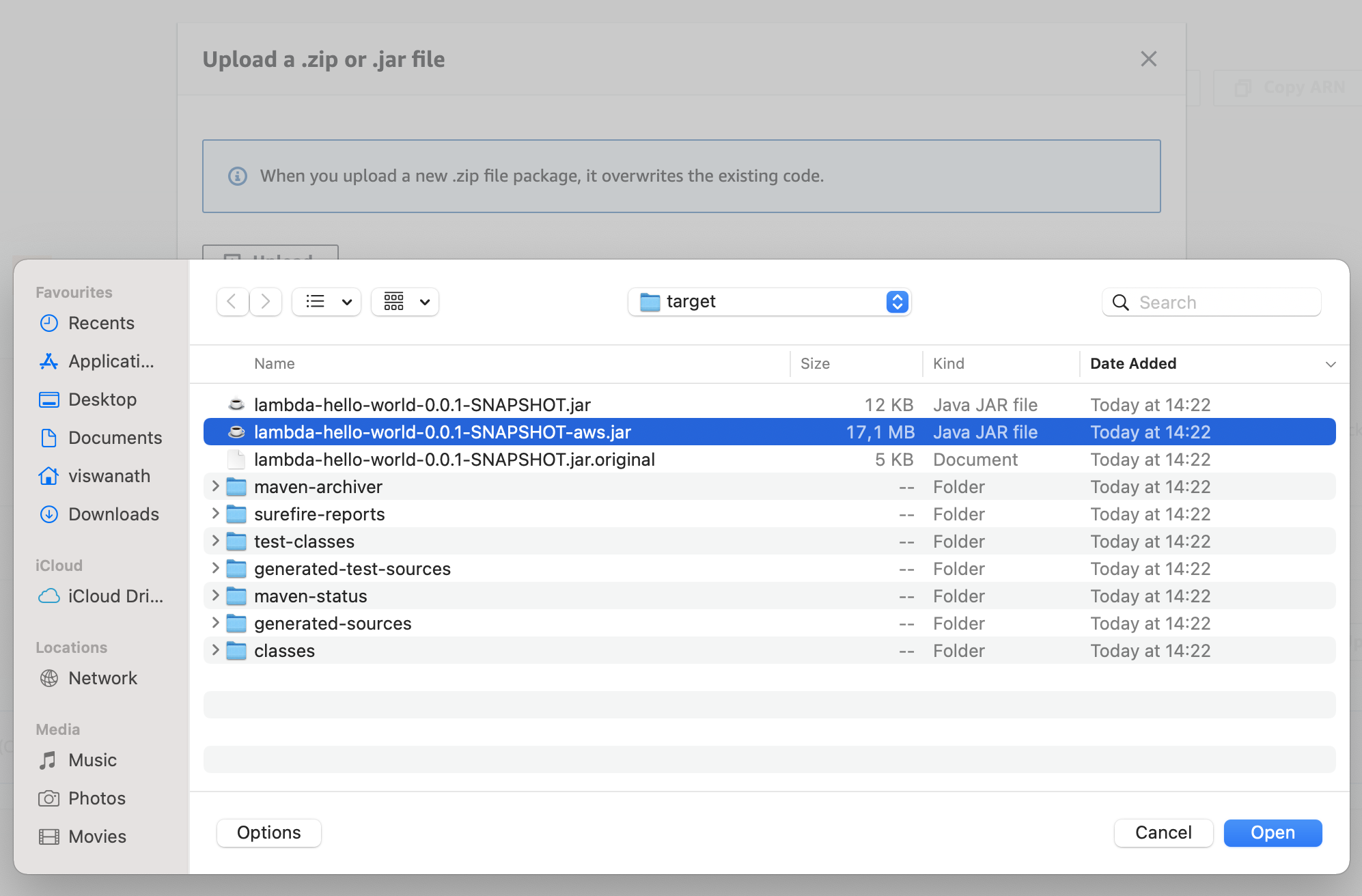Click the Options button
Screen dimensions: 1362x896
click(x=268, y=832)
